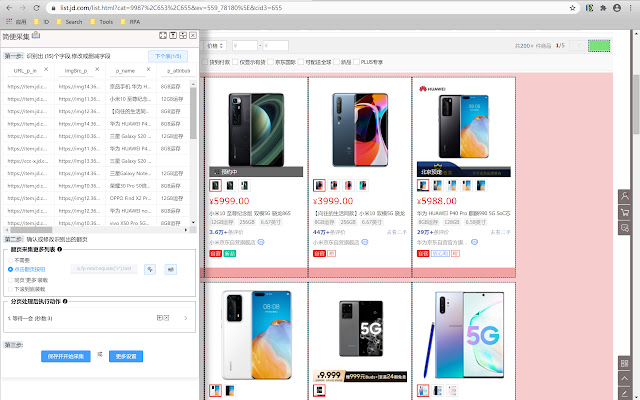This screenshot has height=400, width=640.
Task: Select the 不需要 pagination radio option
Action: [x=10, y=259]
